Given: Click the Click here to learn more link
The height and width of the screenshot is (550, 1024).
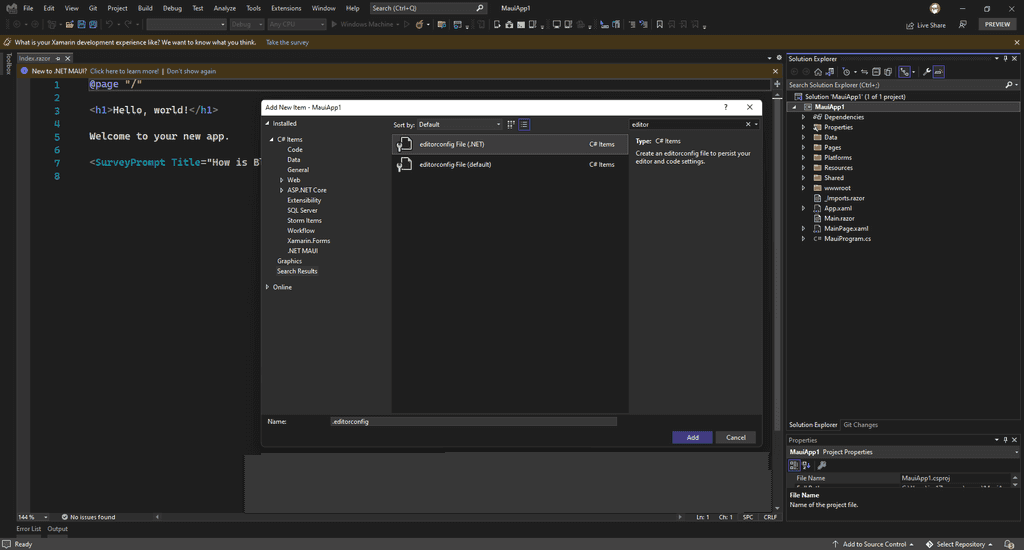Looking at the screenshot, I should click(x=124, y=71).
